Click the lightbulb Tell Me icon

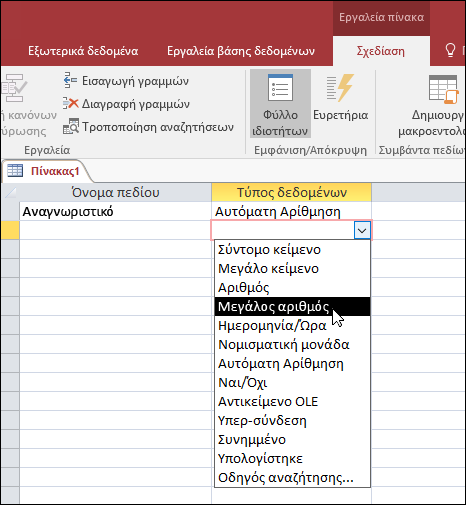[450, 51]
